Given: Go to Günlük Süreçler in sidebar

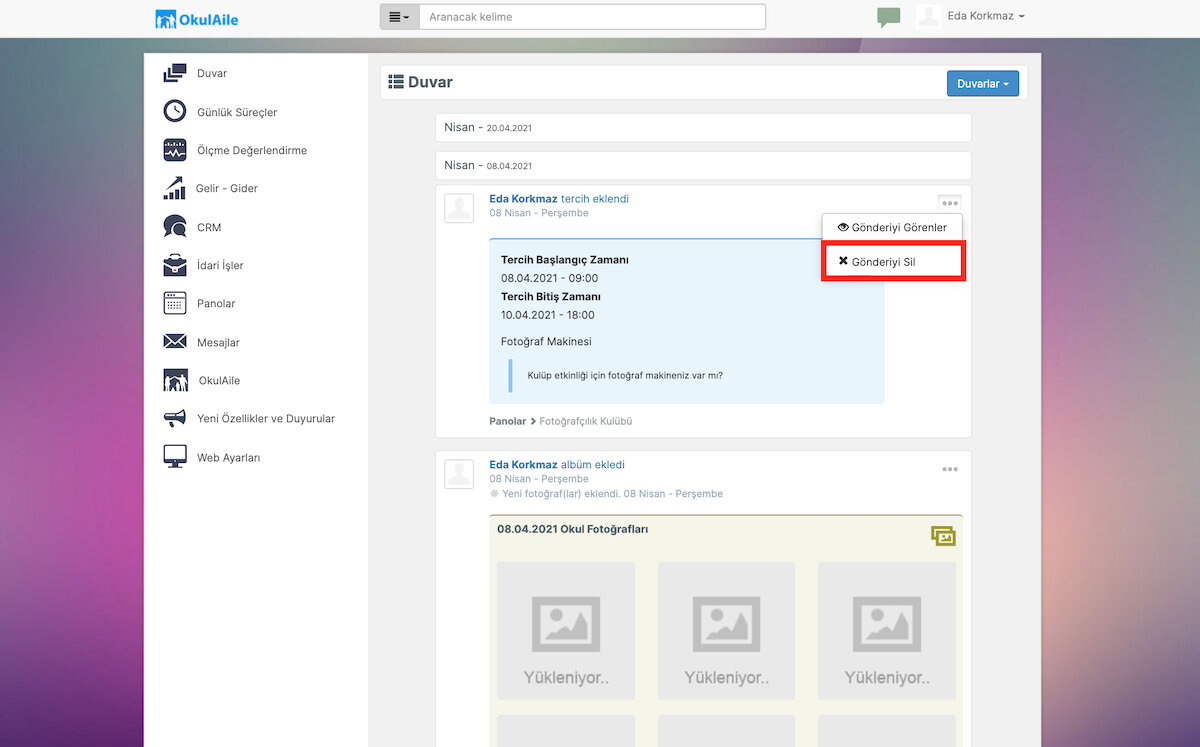Looking at the screenshot, I should coord(237,112).
